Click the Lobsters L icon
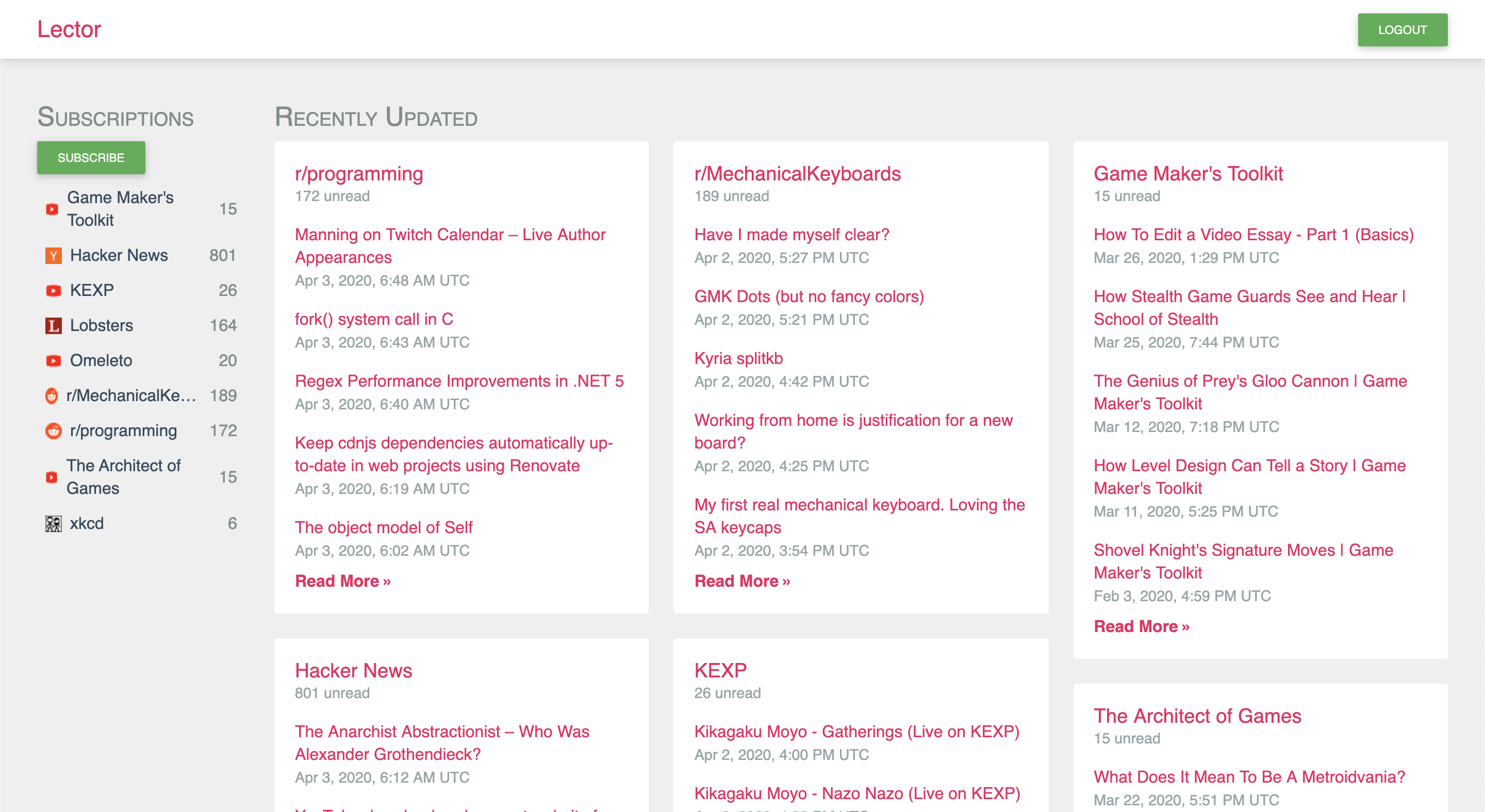Viewport: 1485px width, 812px height. (53, 326)
